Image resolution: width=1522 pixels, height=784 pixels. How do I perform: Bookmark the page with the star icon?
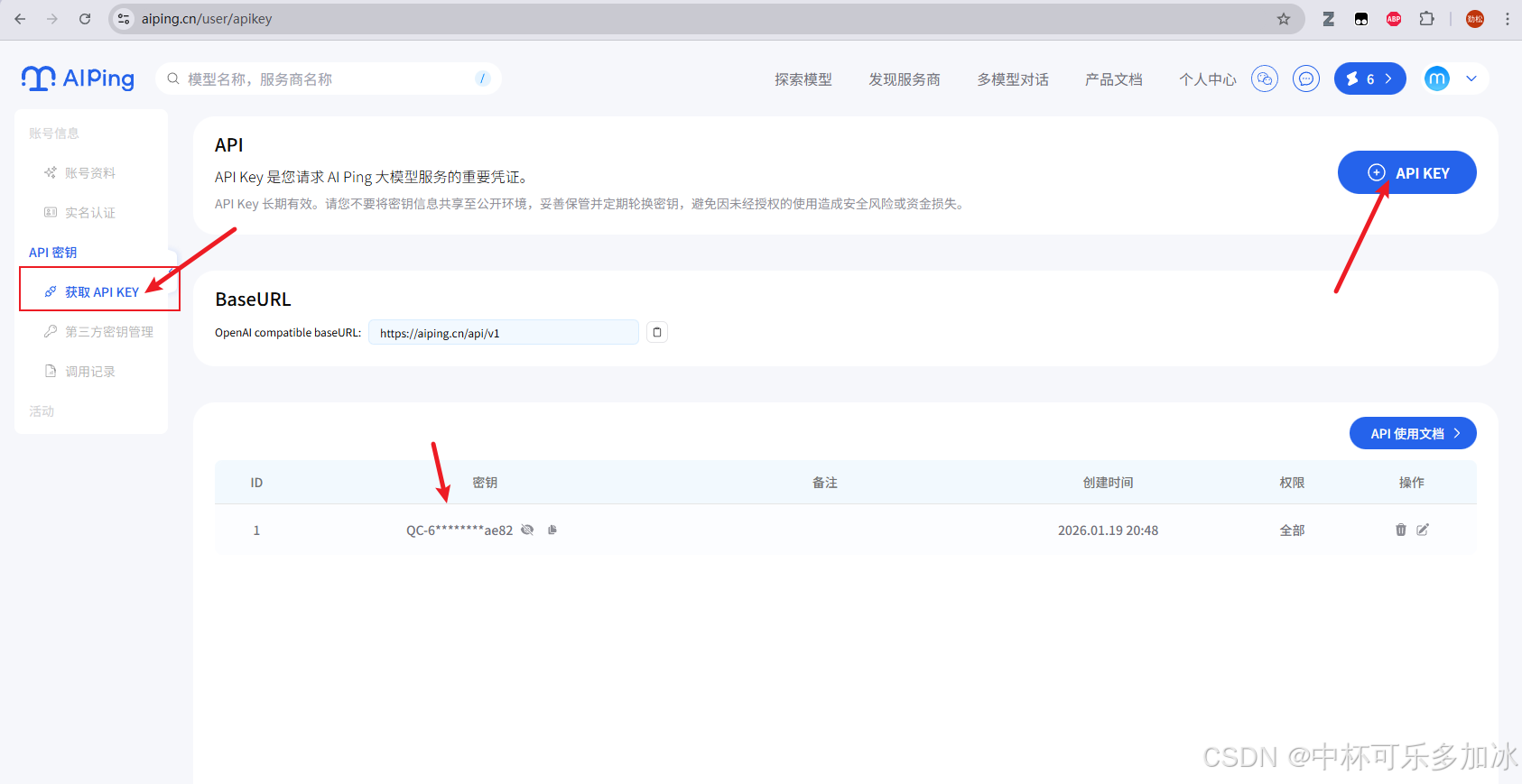pyautogui.click(x=1284, y=19)
